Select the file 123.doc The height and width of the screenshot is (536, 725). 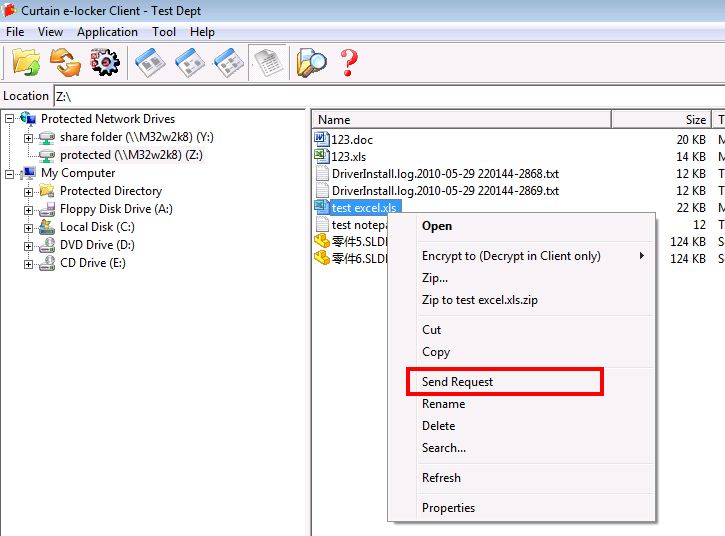352,139
